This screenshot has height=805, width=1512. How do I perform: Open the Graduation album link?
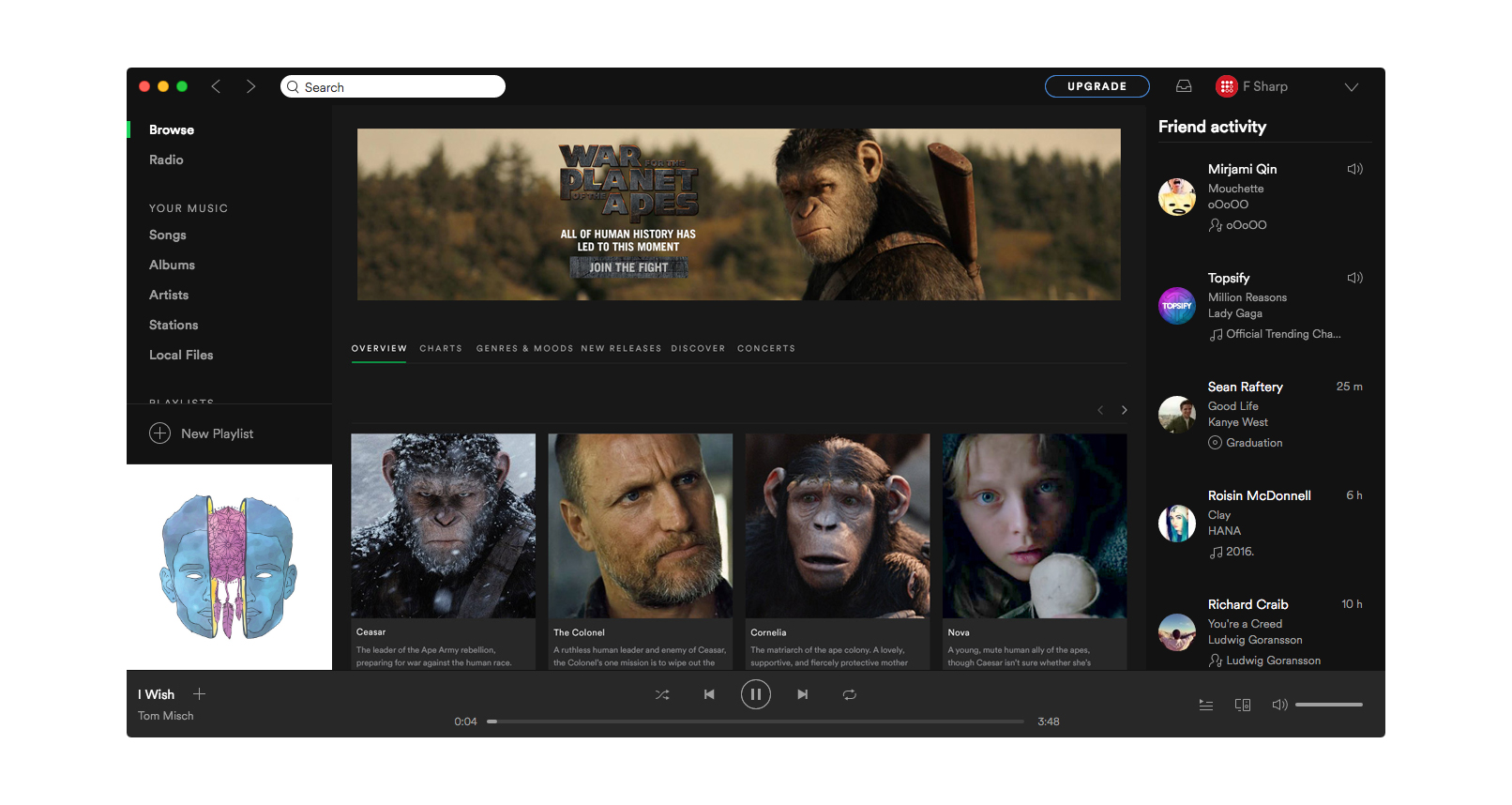click(x=1254, y=443)
